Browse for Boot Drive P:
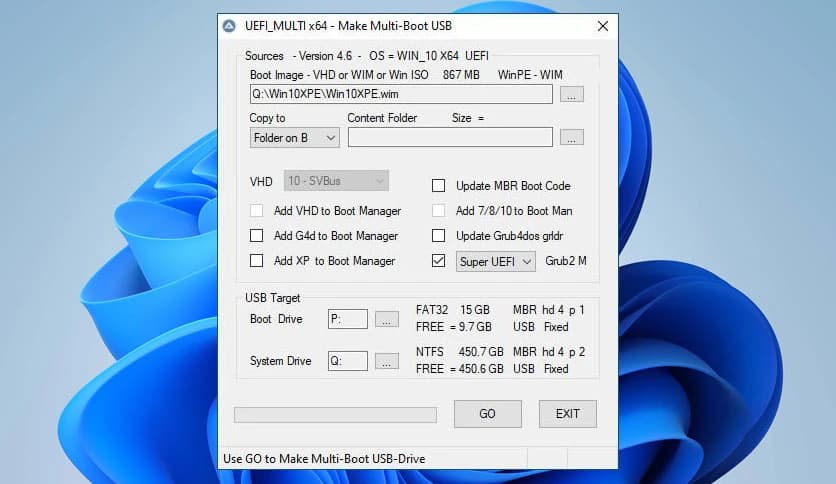Screen dimensions: 836x484 point(387,319)
